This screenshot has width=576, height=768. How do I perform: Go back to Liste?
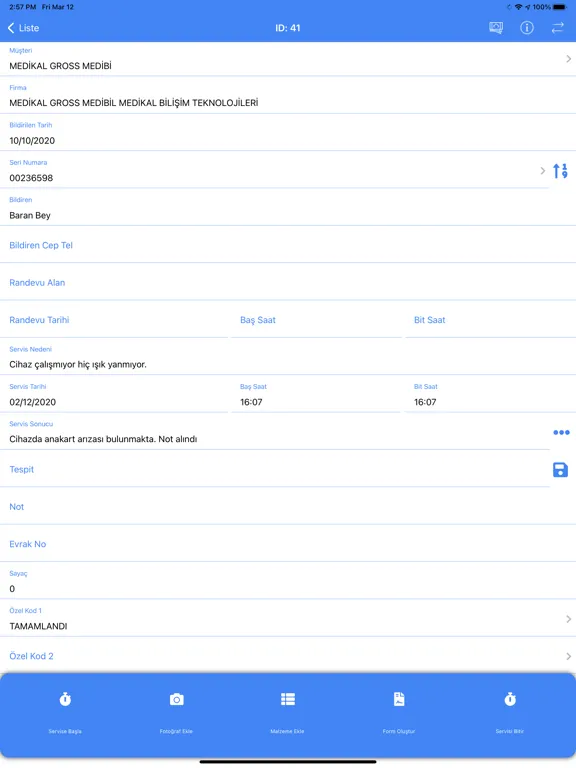23,28
